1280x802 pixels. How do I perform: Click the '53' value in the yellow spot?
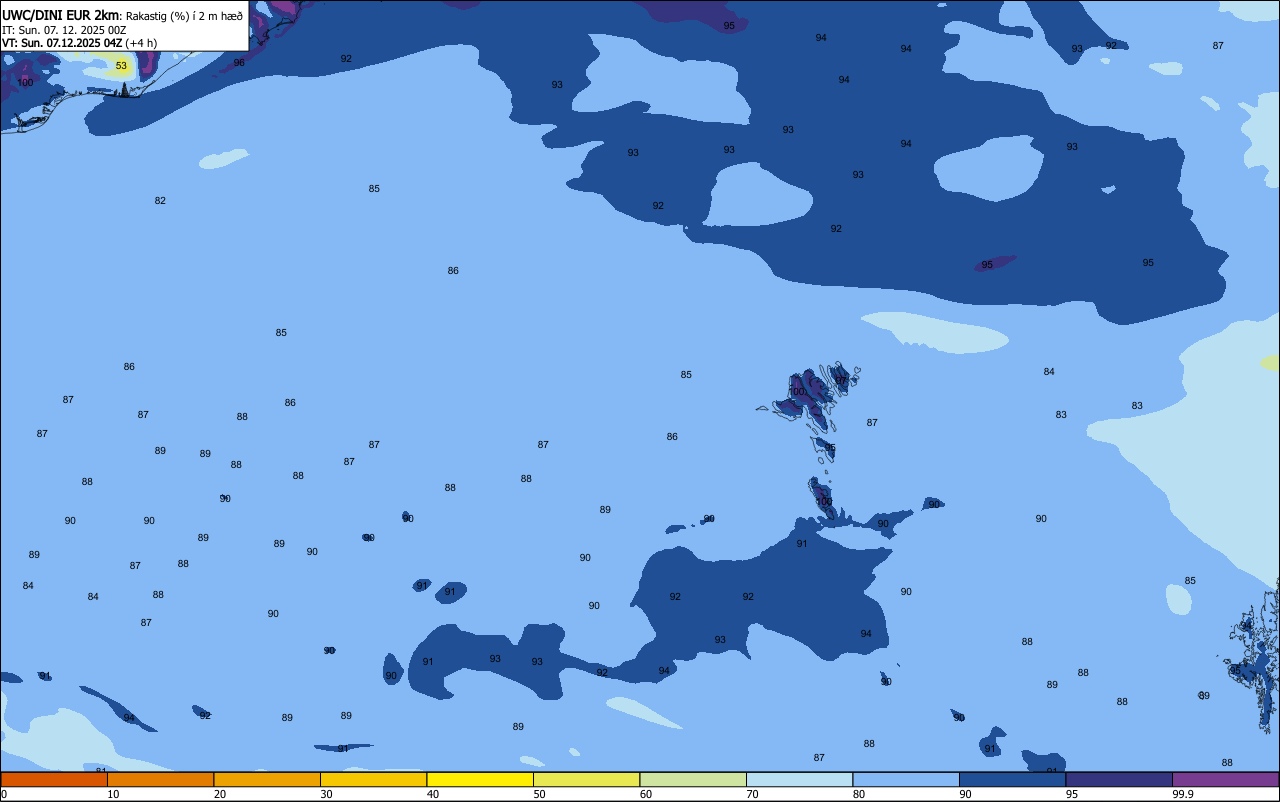pos(121,66)
